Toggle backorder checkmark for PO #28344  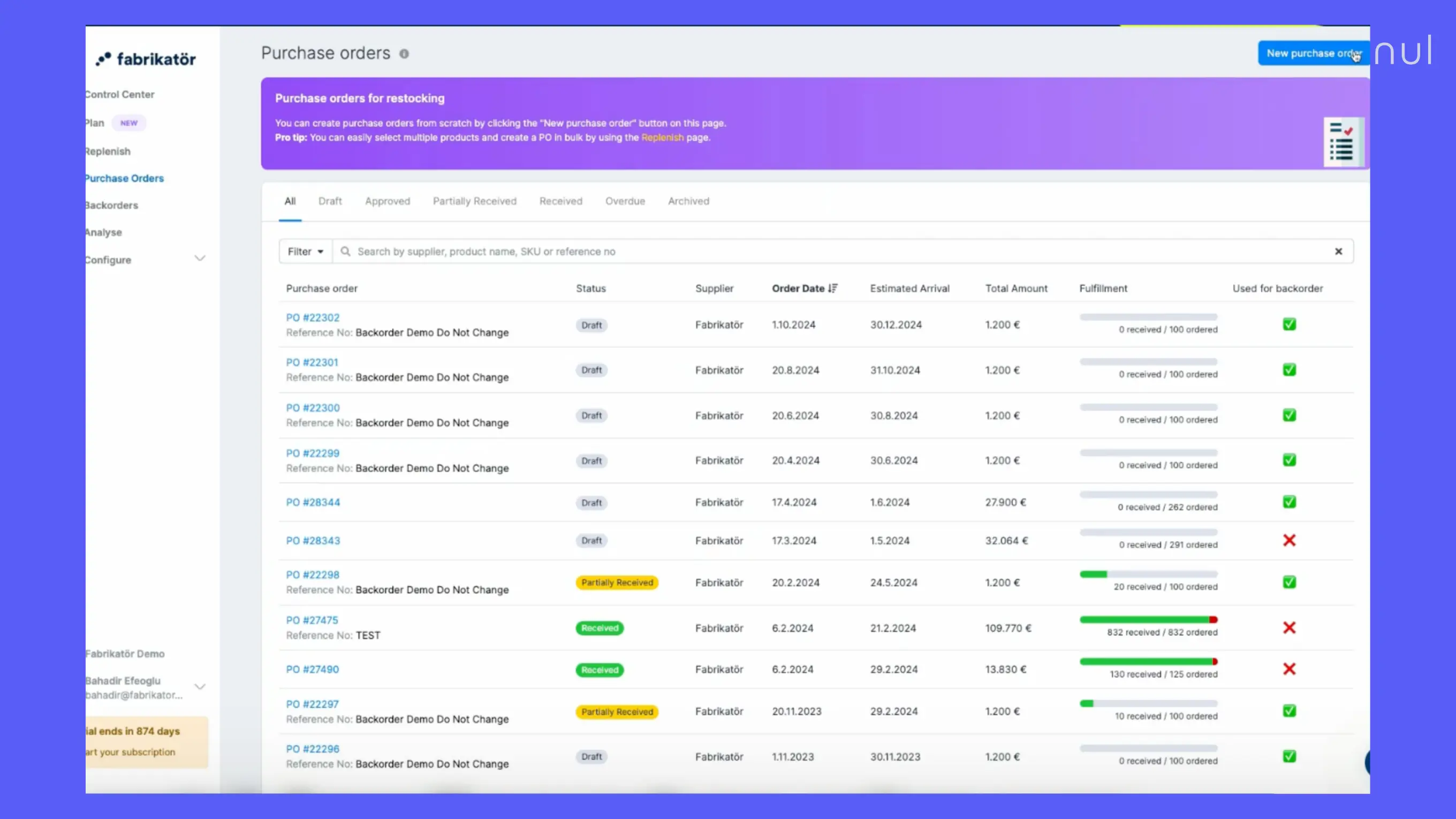click(x=1290, y=502)
